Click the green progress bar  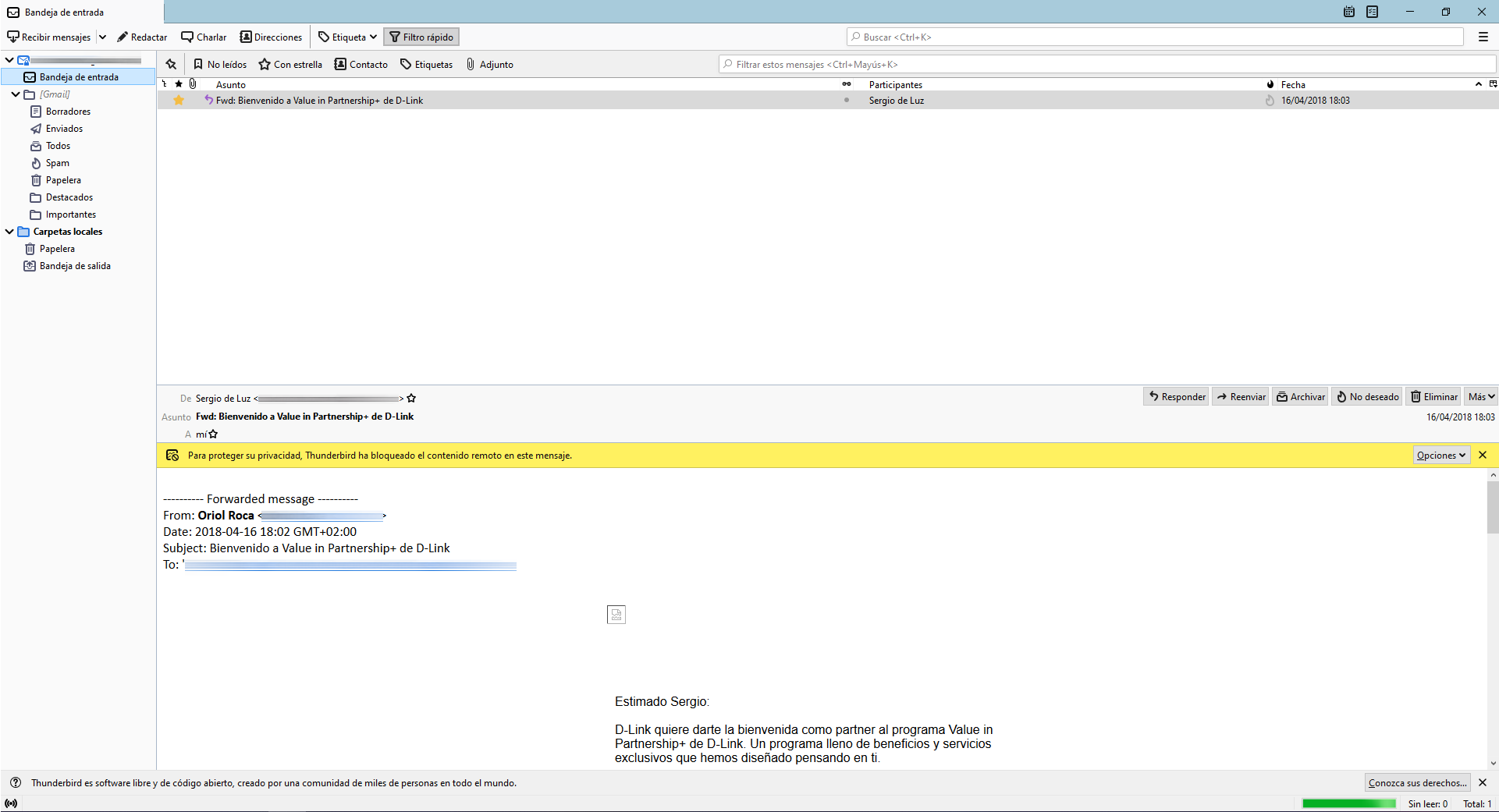point(1349,803)
